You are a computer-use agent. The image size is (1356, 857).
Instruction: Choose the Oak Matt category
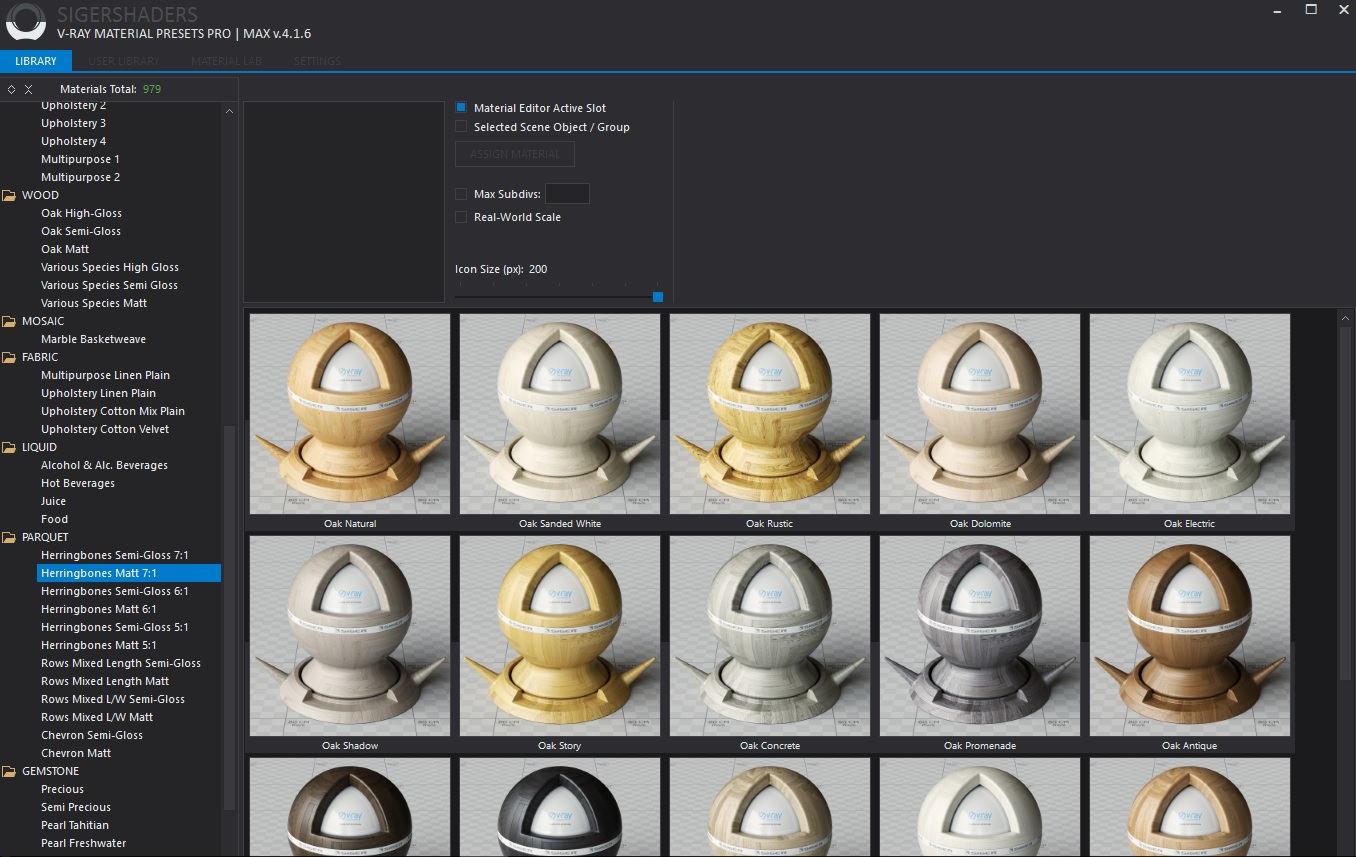point(65,249)
